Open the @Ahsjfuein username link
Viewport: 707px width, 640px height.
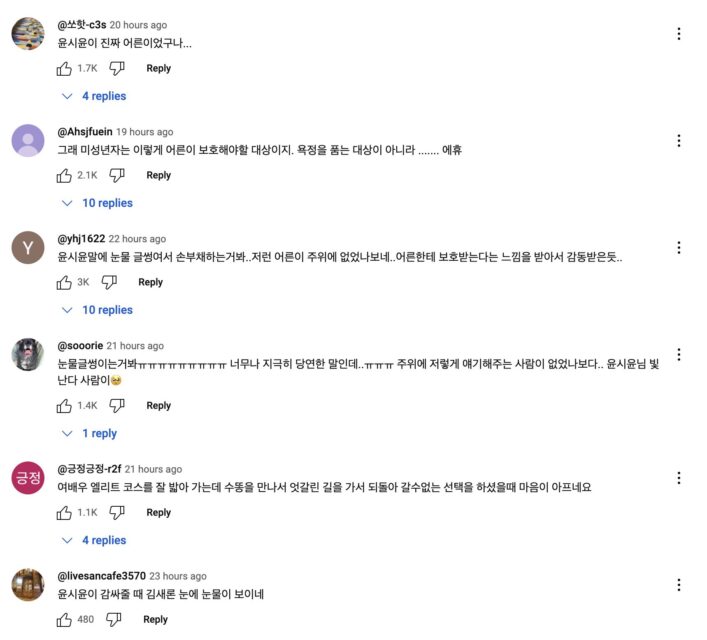[84, 132]
